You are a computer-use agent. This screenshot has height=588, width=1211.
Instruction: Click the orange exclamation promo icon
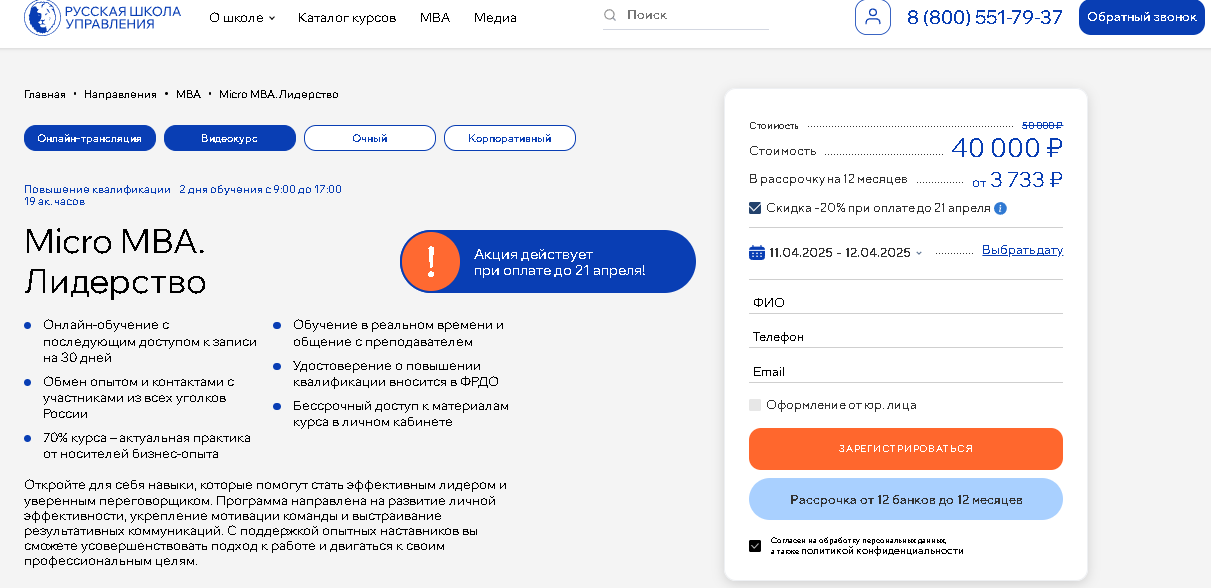tap(431, 261)
